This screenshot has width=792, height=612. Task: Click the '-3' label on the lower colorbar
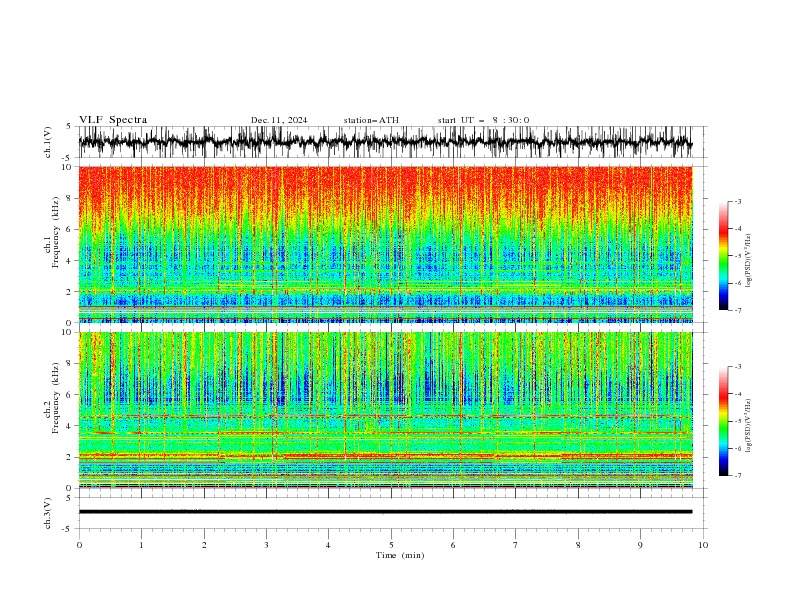tap(737, 367)
